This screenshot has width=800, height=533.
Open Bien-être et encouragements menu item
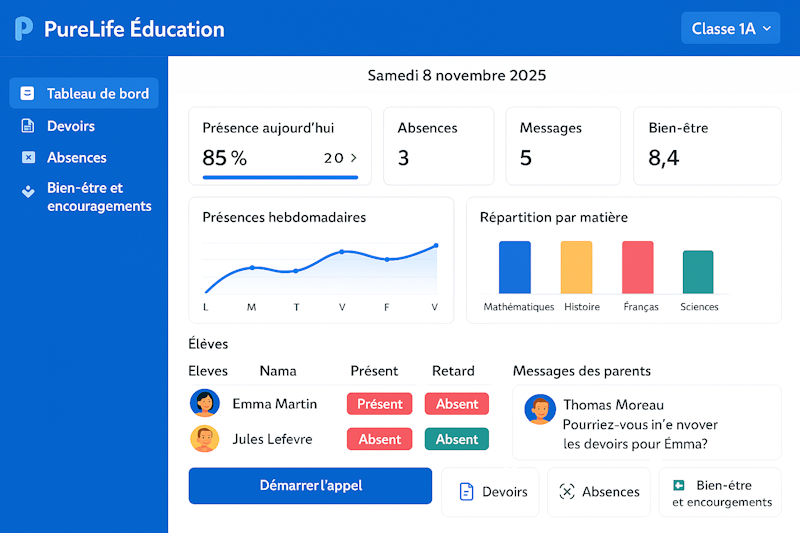tap(98, 197)
